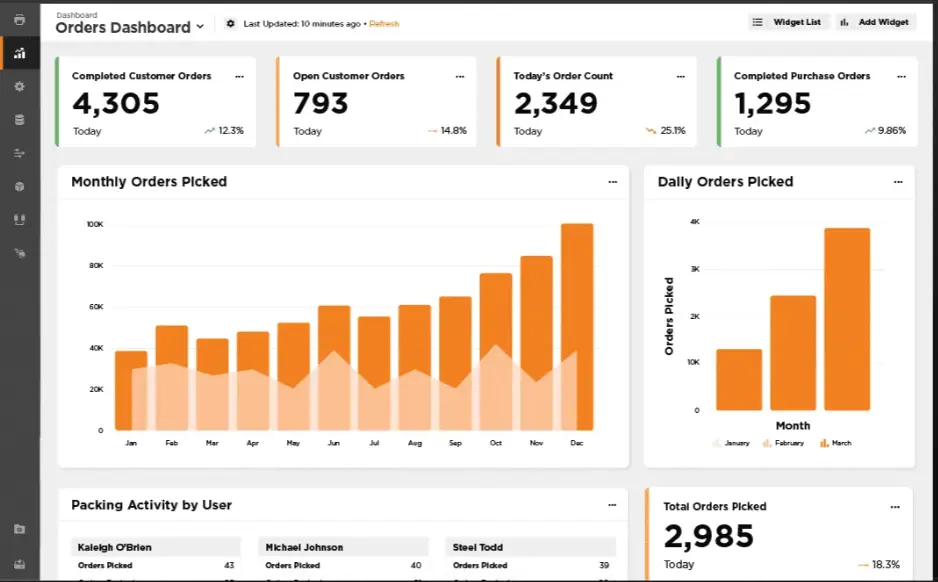Open the Packing Activity by User menu
Image resolution: width=938 pixels, height=582 pixels.
[612, 505]
